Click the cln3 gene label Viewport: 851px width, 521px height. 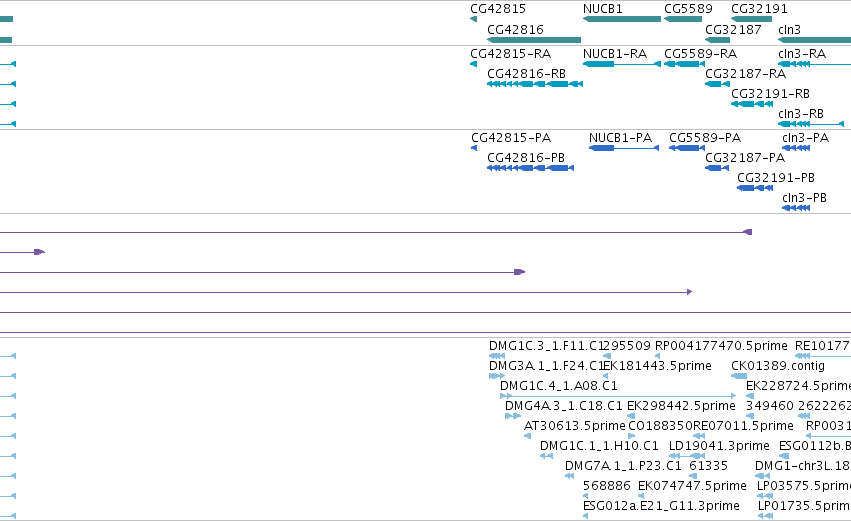point(789,29)
